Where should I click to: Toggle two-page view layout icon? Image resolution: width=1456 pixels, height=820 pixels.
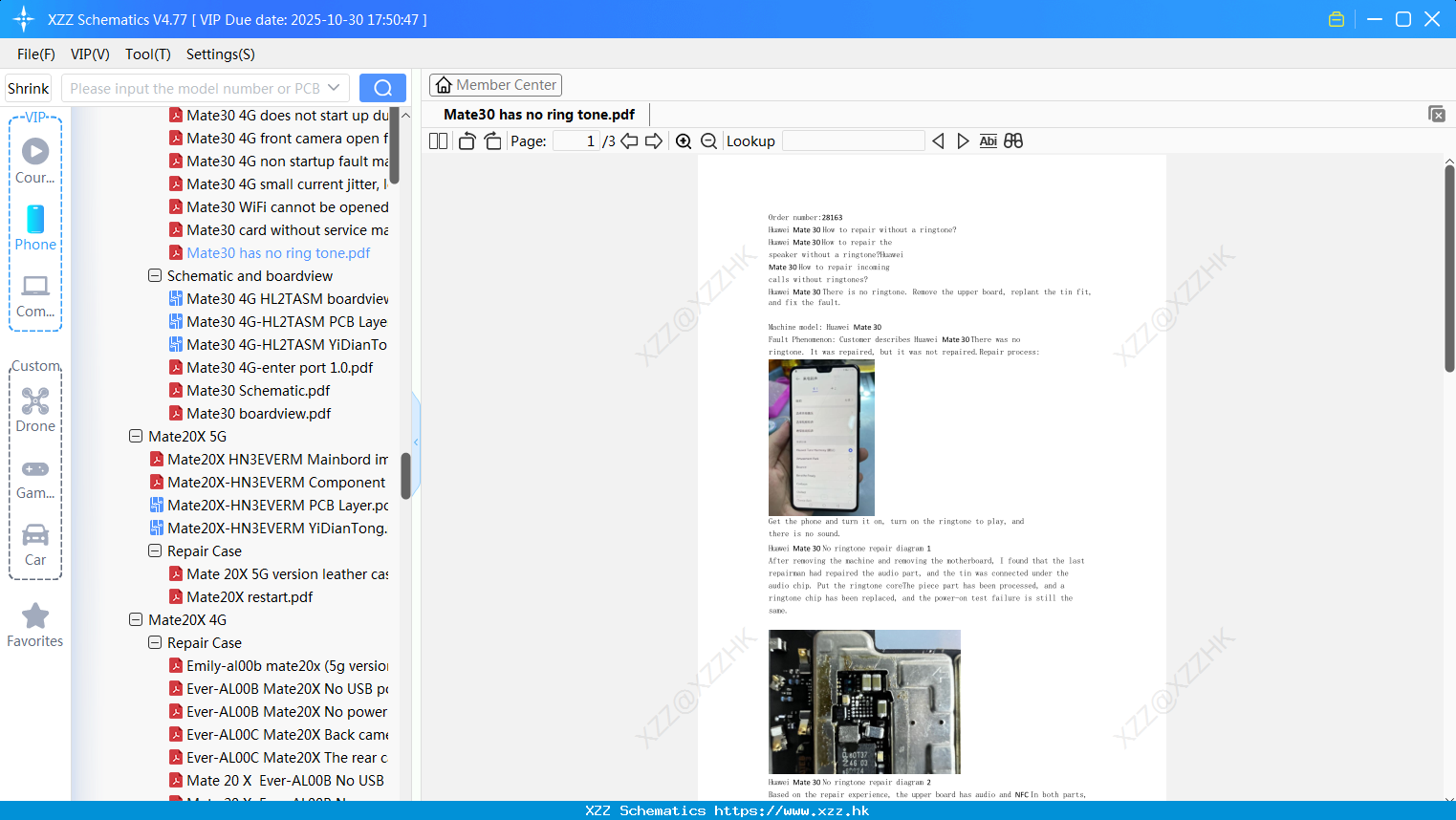(x=438, y=141)
